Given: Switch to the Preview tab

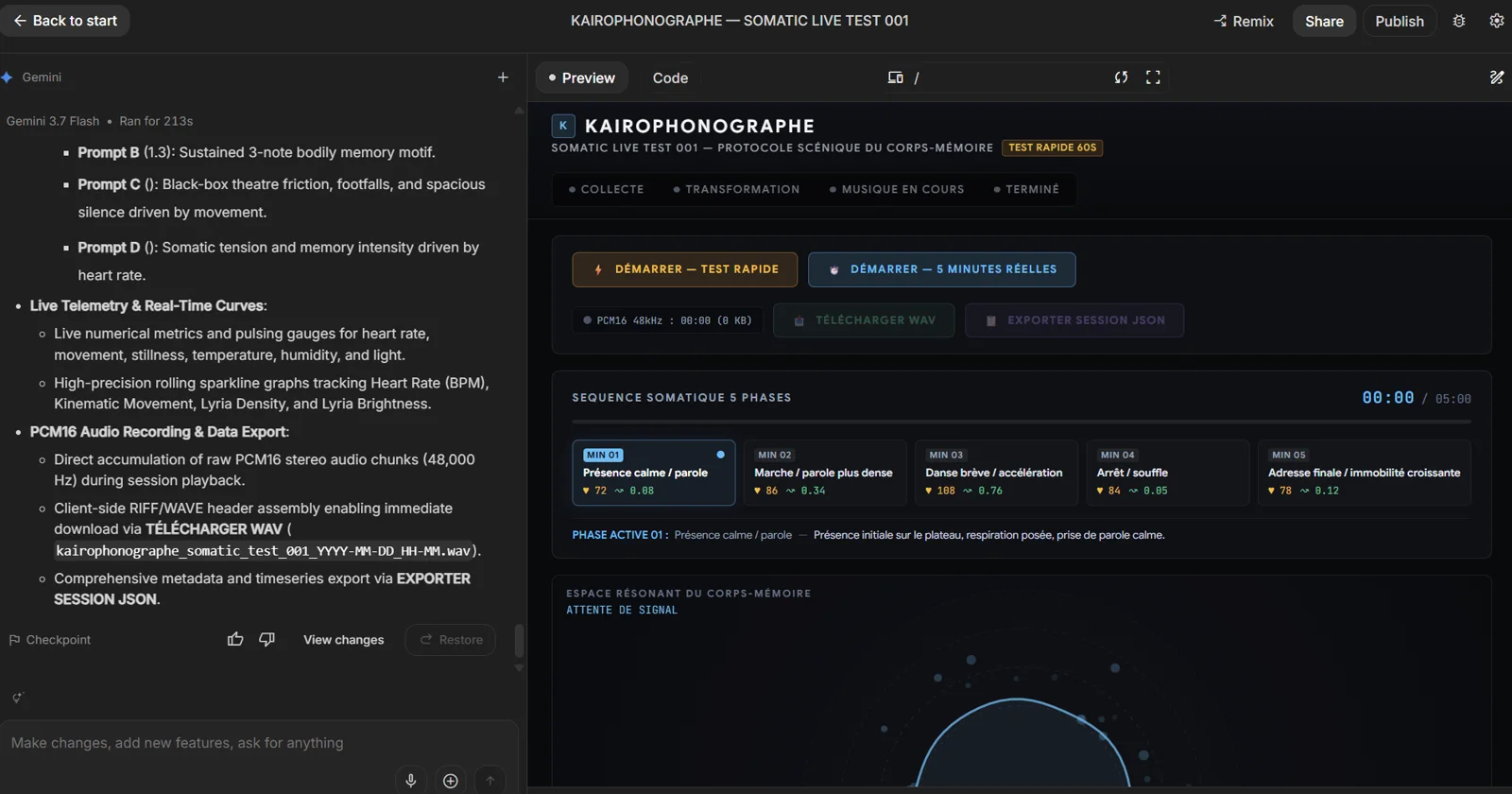Looking at the screenshot, I should tap(581, 78).
